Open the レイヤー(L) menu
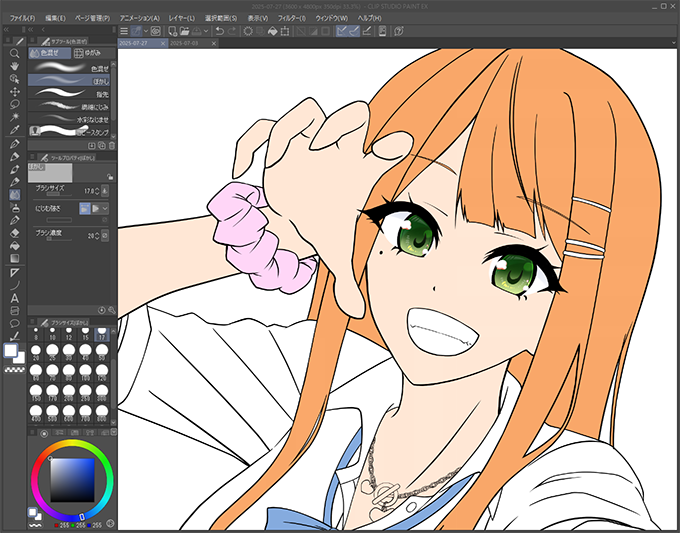The height and width of the screenshot is (533, 680). coord(182,18)
